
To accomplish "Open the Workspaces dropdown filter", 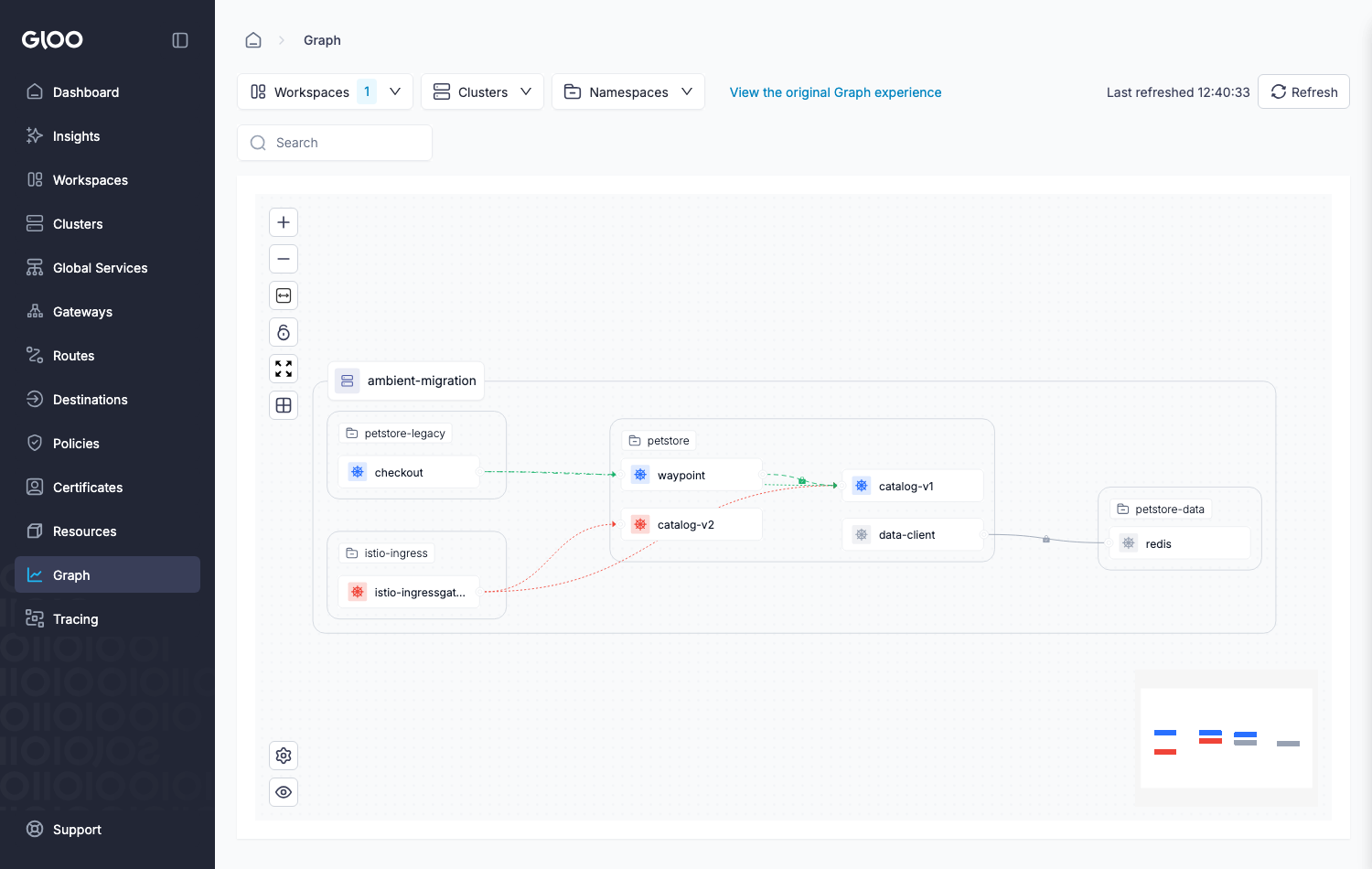I will pos(325,91).
